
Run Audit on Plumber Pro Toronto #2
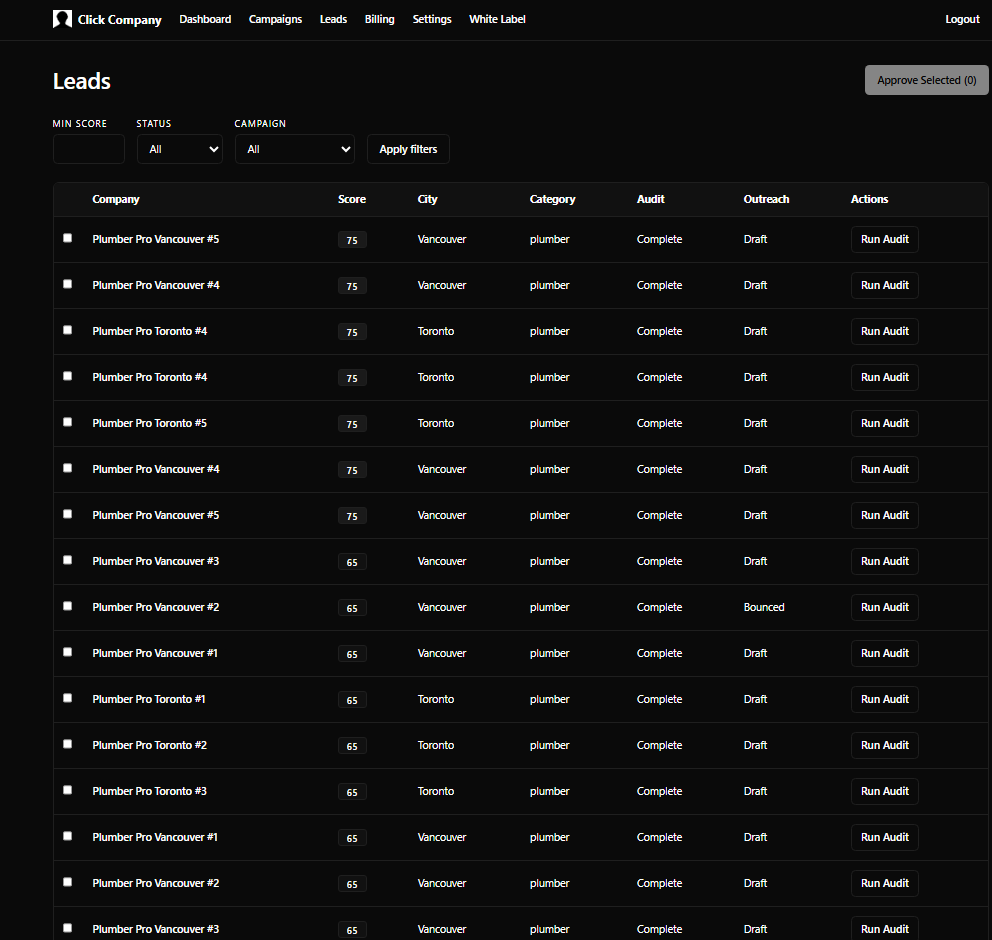884,745
